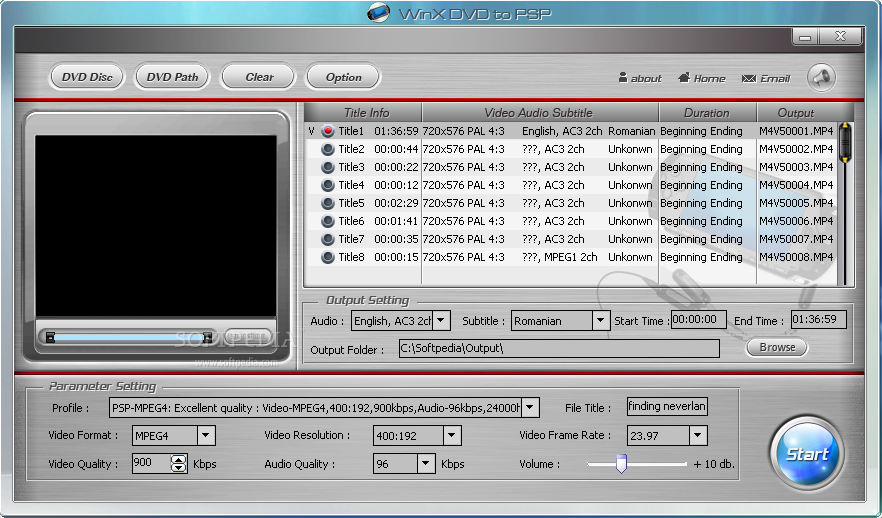This screenshot has height=518, width=882.
Task: Select the Title3 radio button
Action: coord(328,167)
